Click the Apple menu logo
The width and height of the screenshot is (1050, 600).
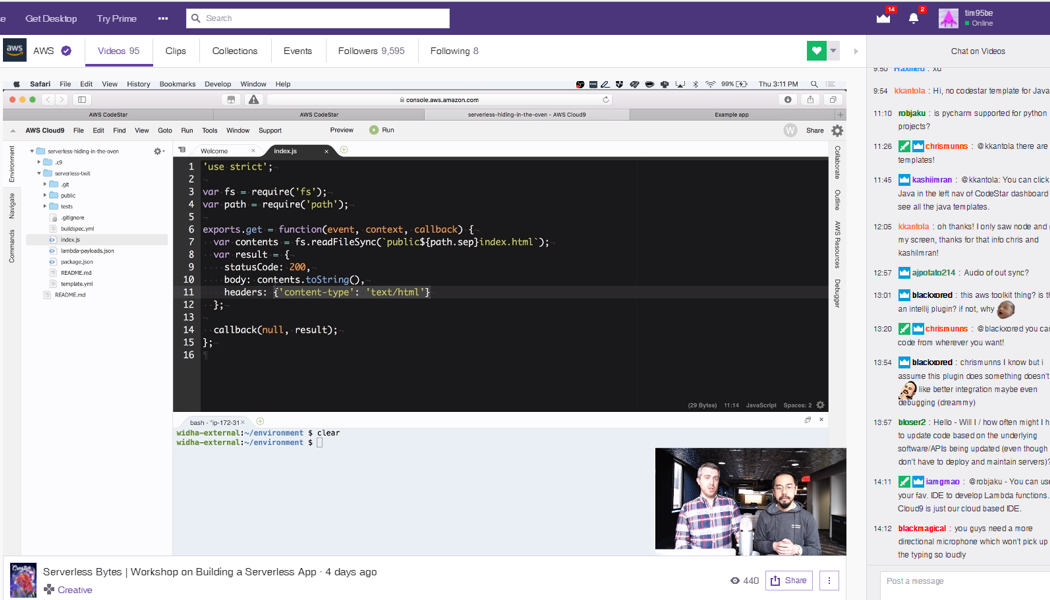coord(17,84)
